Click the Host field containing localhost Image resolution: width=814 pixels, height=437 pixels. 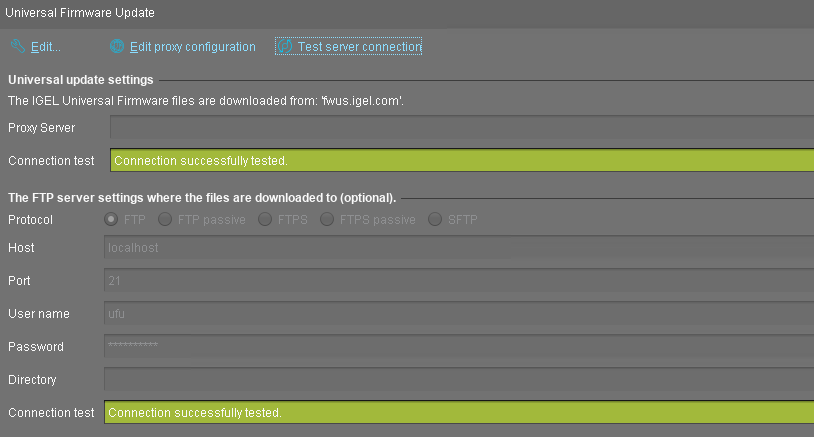[460, 247]
